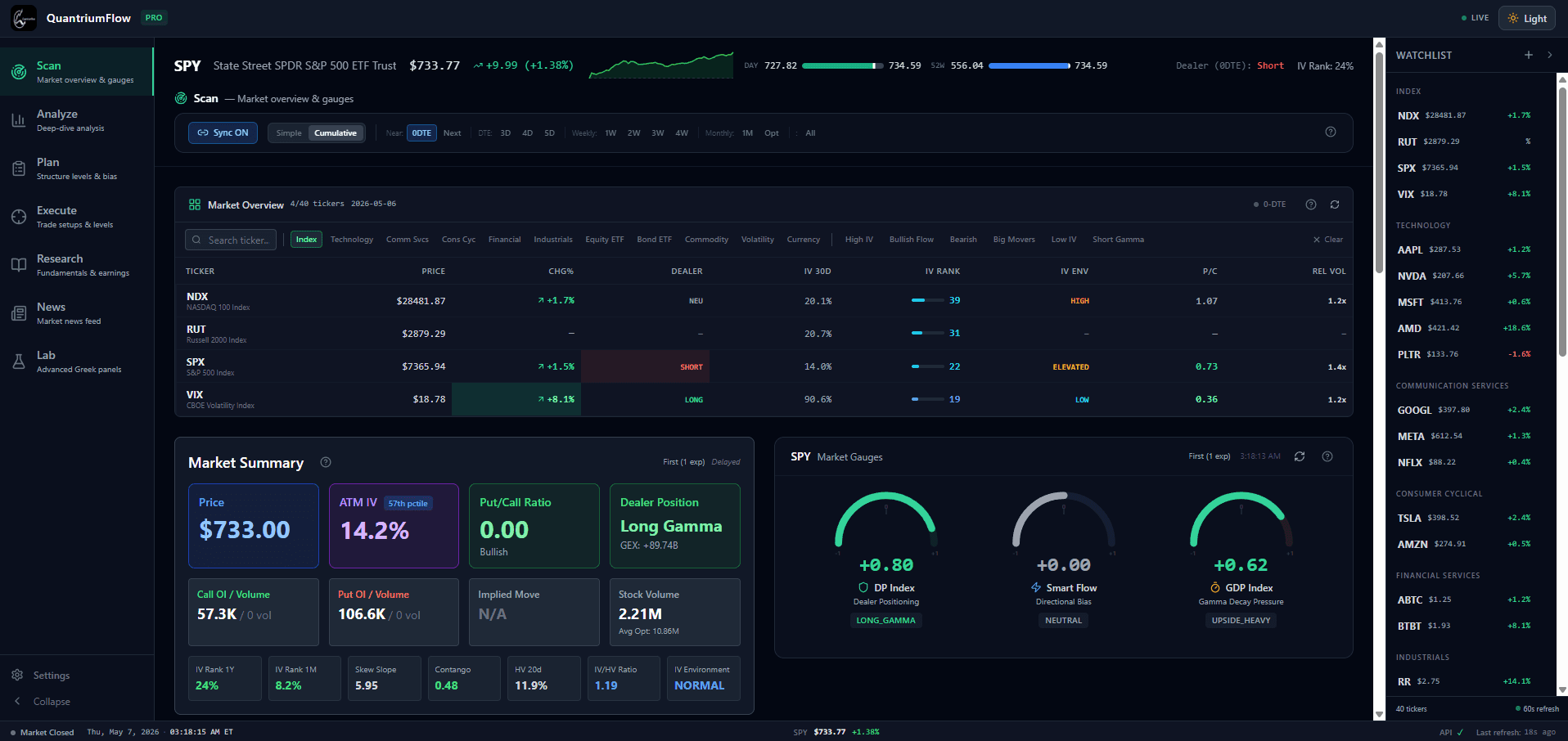Screen dimensions: 1568x741
Task: Select Cumulative view mode
Action: (x=336, y=133)
